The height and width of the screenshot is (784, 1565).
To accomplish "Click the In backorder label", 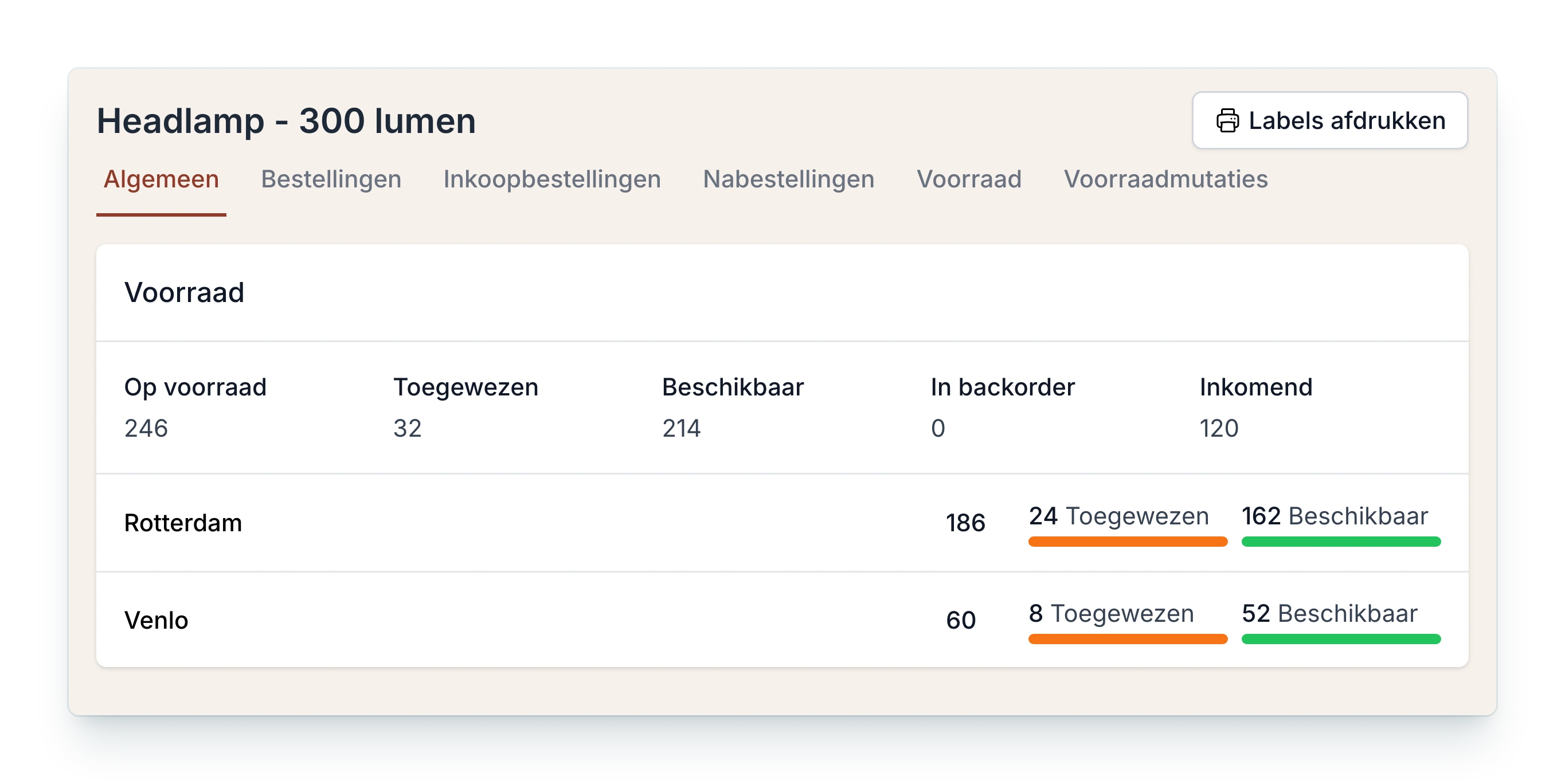I will (1003, 387).
